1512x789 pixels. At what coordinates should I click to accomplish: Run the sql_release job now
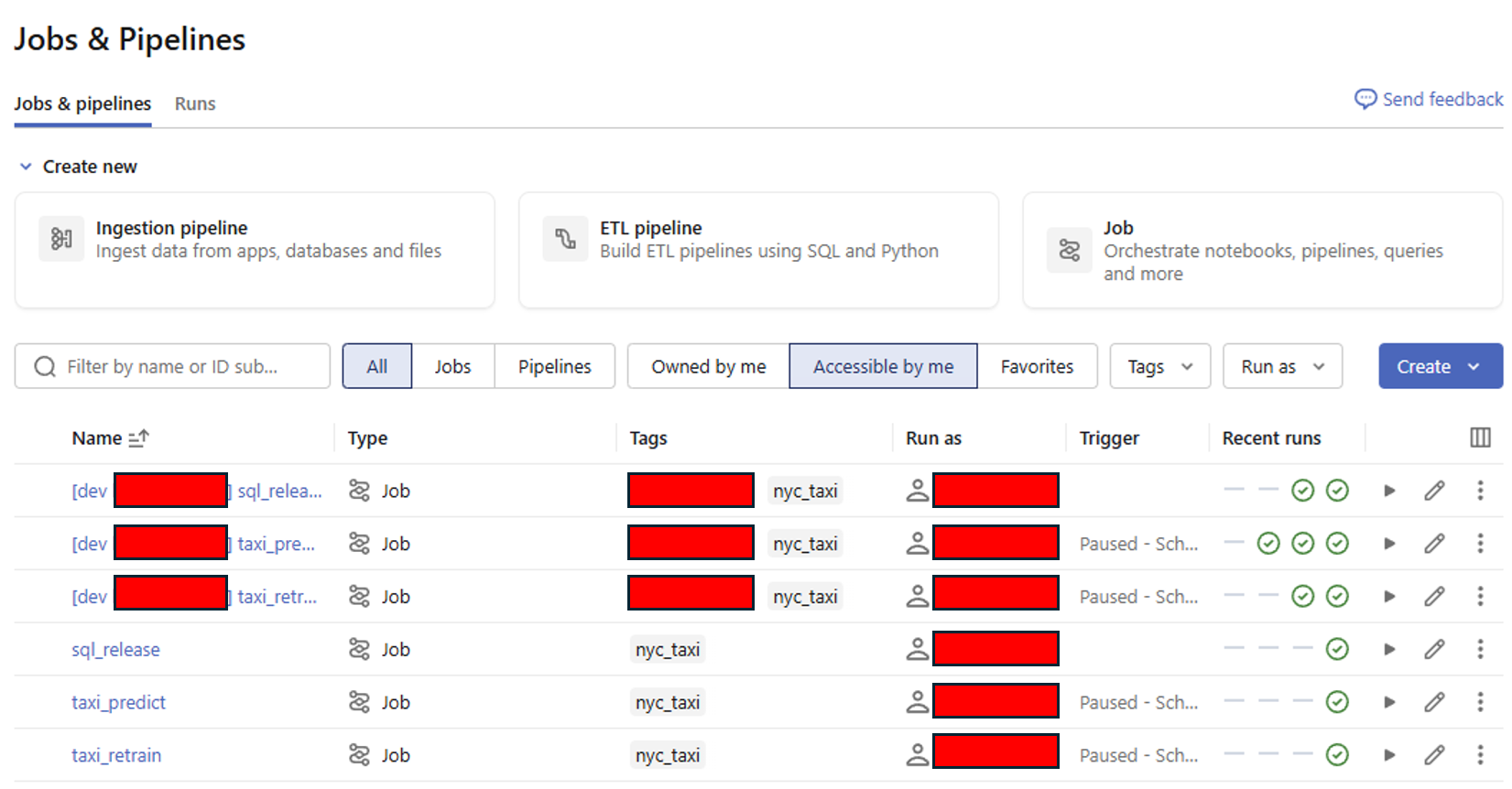click(x=1389, y=650)
